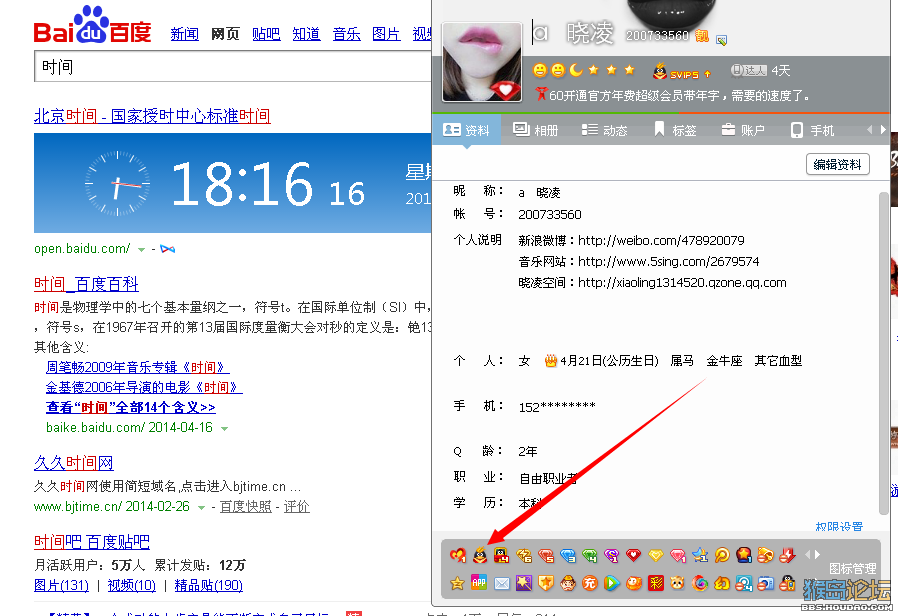The image size is (898, 616).
Task: Click the edit signature pencil icon beside account number
Action: (x=722, y=40)
